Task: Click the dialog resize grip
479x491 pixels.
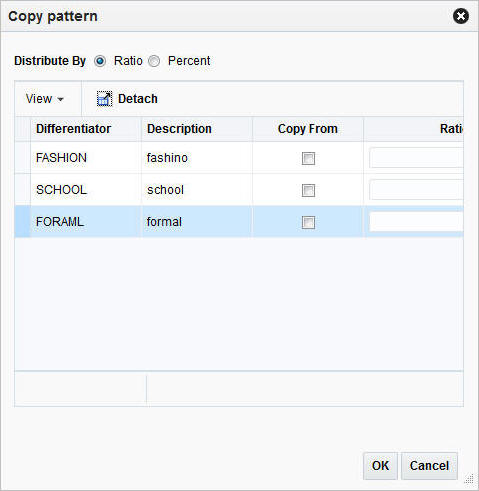Action: (x=469, y=479)
